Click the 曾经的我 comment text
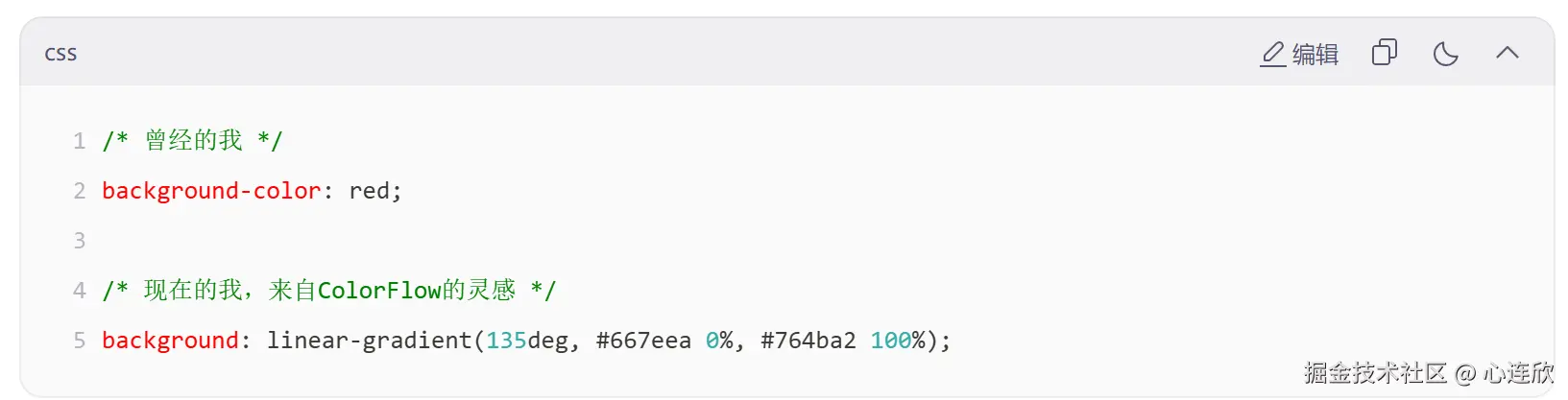This screenshot has height=400, width=1568. click(x=193, y=141)
